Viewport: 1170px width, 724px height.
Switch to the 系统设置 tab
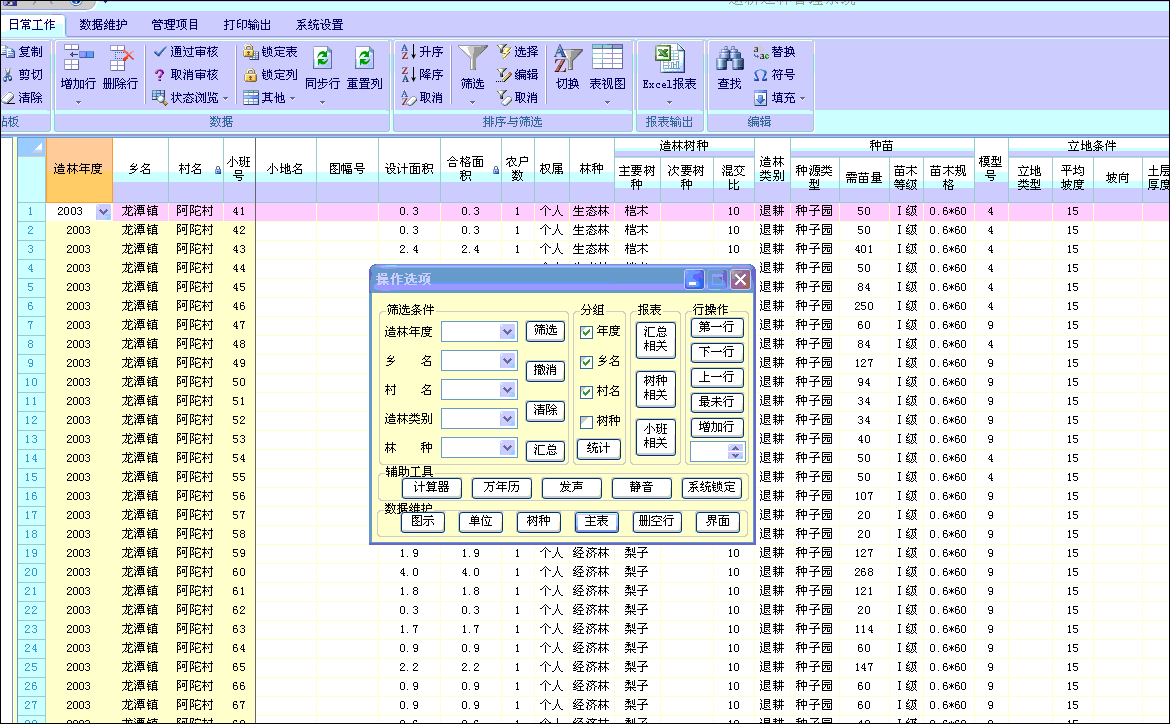[x=319, y=25]
